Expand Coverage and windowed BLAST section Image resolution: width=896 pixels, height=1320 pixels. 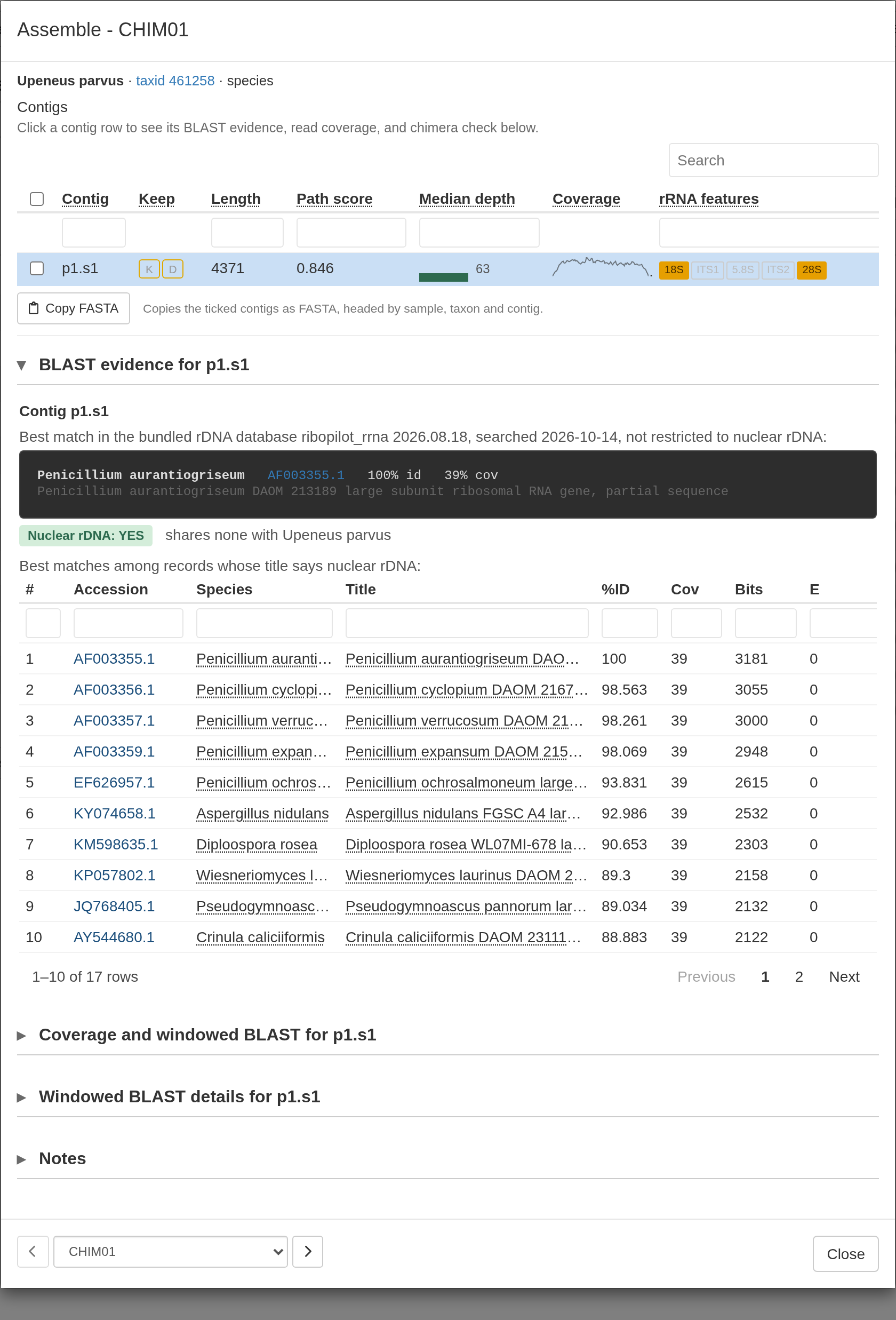coord(21,1036)
